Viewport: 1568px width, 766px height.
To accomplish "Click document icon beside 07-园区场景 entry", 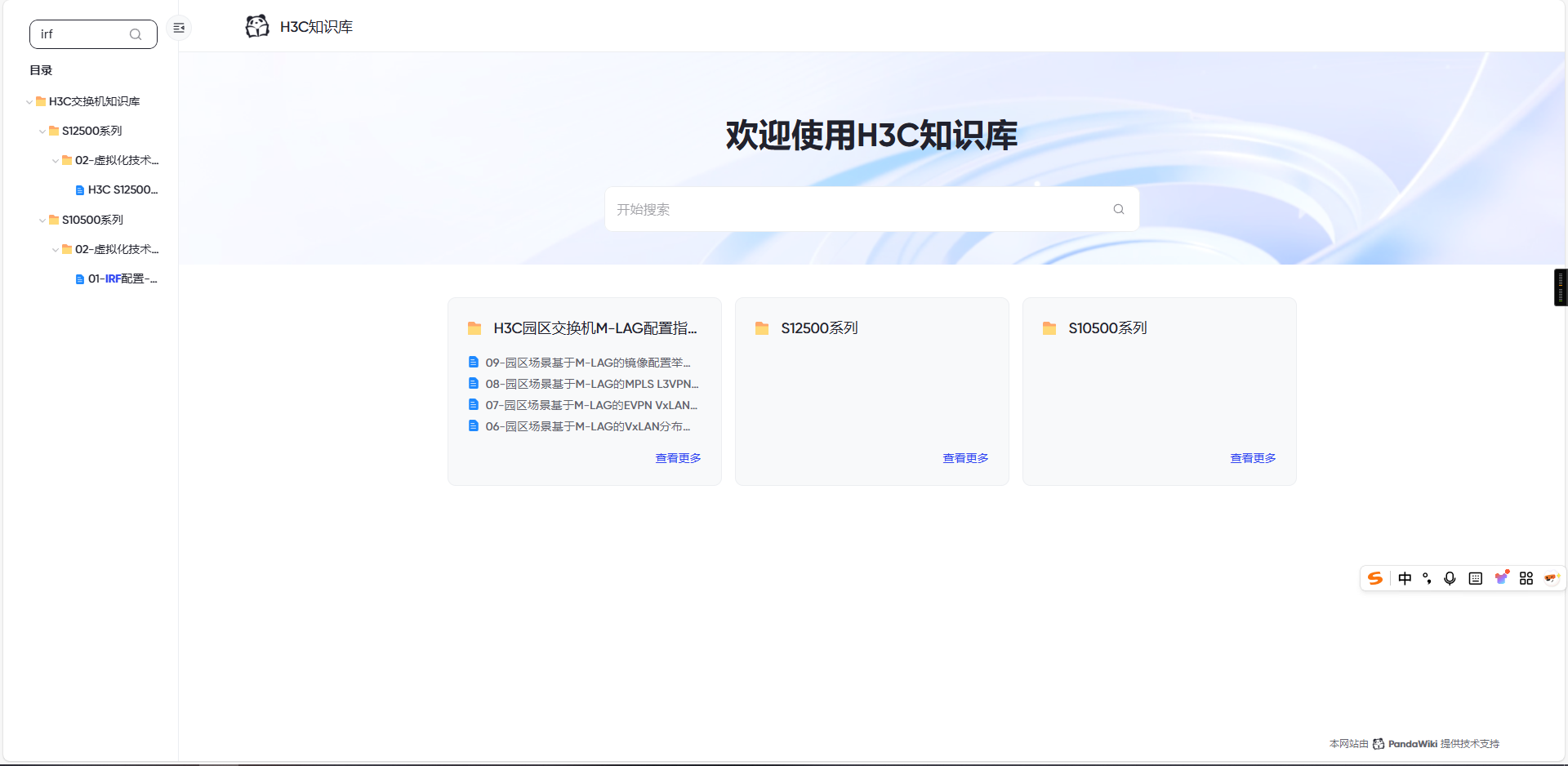I will tap(473, 404).
